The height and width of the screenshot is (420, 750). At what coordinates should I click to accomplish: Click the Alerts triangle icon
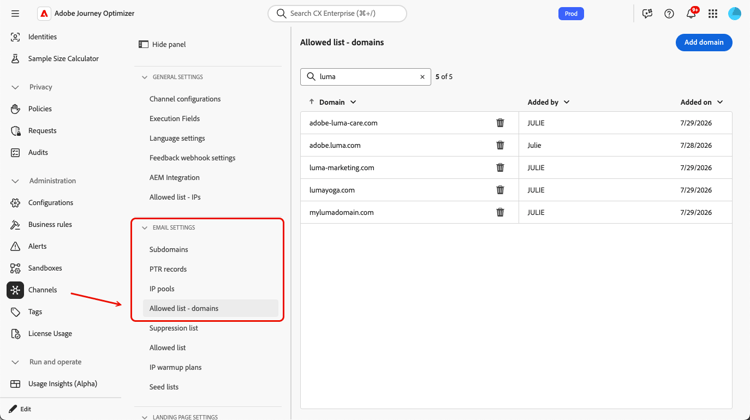[15, 246]
